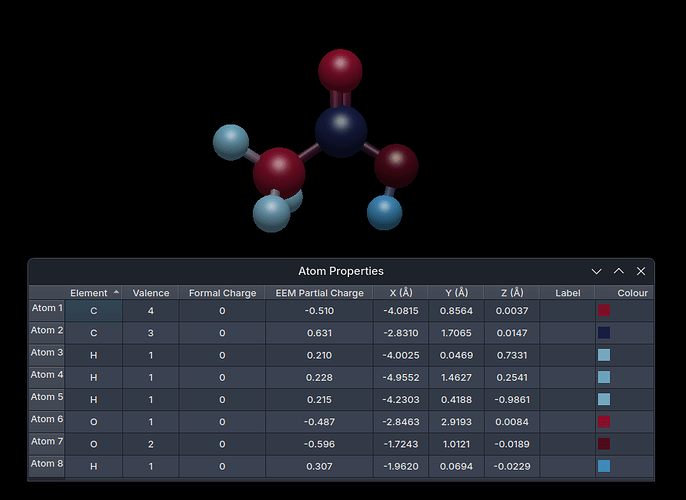686x500 pixels.
Task: Click the 0.631 partial charge cell
Action: pos(319,333)
